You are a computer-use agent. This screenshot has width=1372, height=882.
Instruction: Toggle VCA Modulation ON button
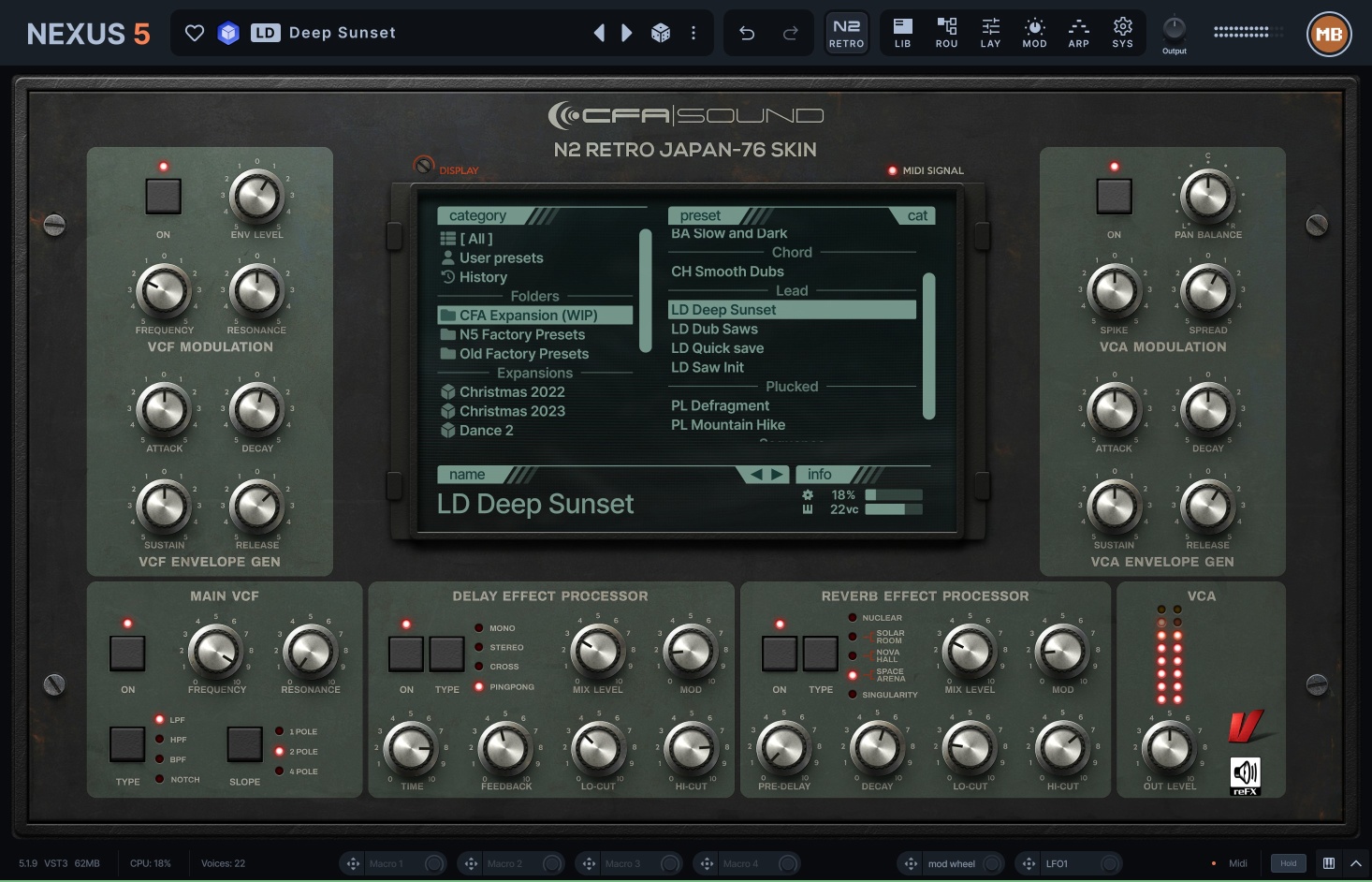1114,197
